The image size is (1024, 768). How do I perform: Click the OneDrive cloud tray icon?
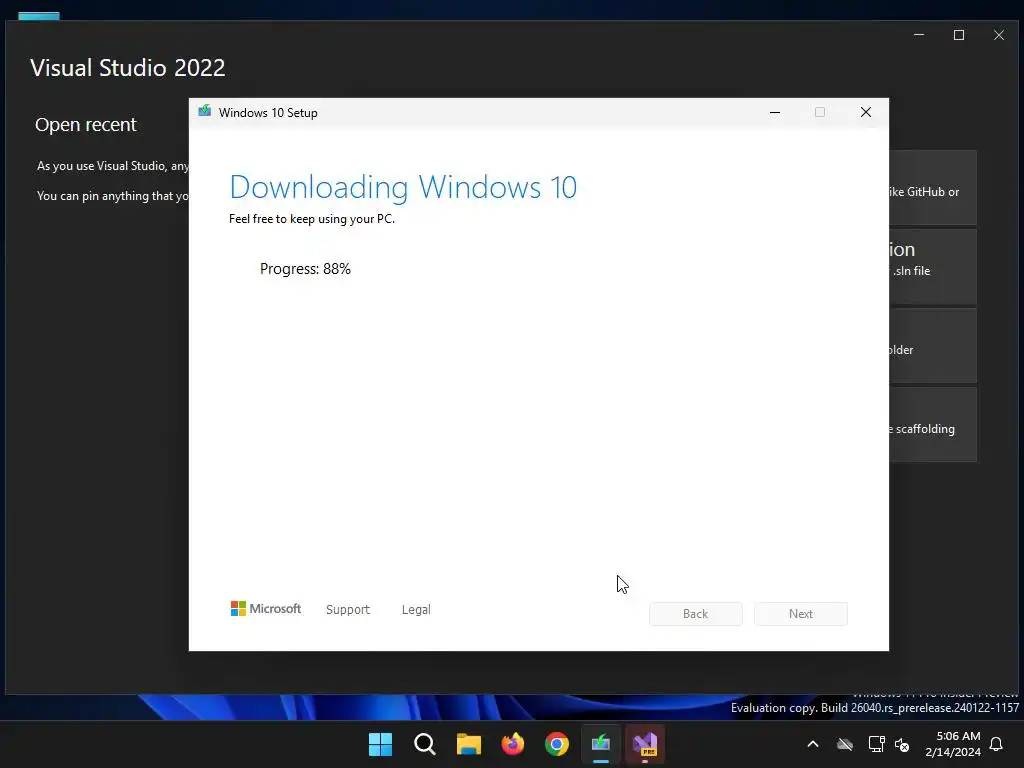[x=845, y=744]
